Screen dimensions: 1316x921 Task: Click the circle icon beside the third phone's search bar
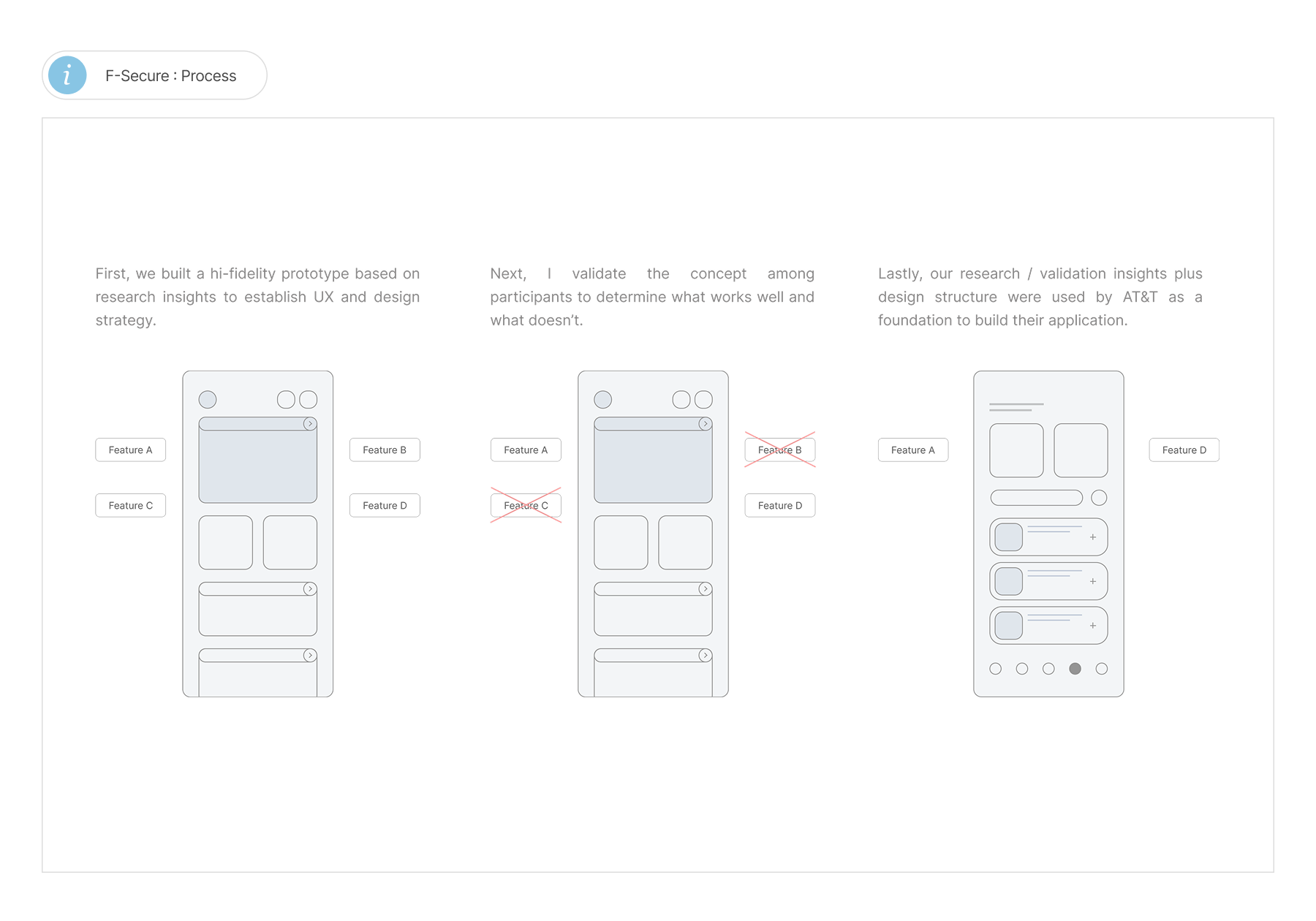tap(1099, 498)
